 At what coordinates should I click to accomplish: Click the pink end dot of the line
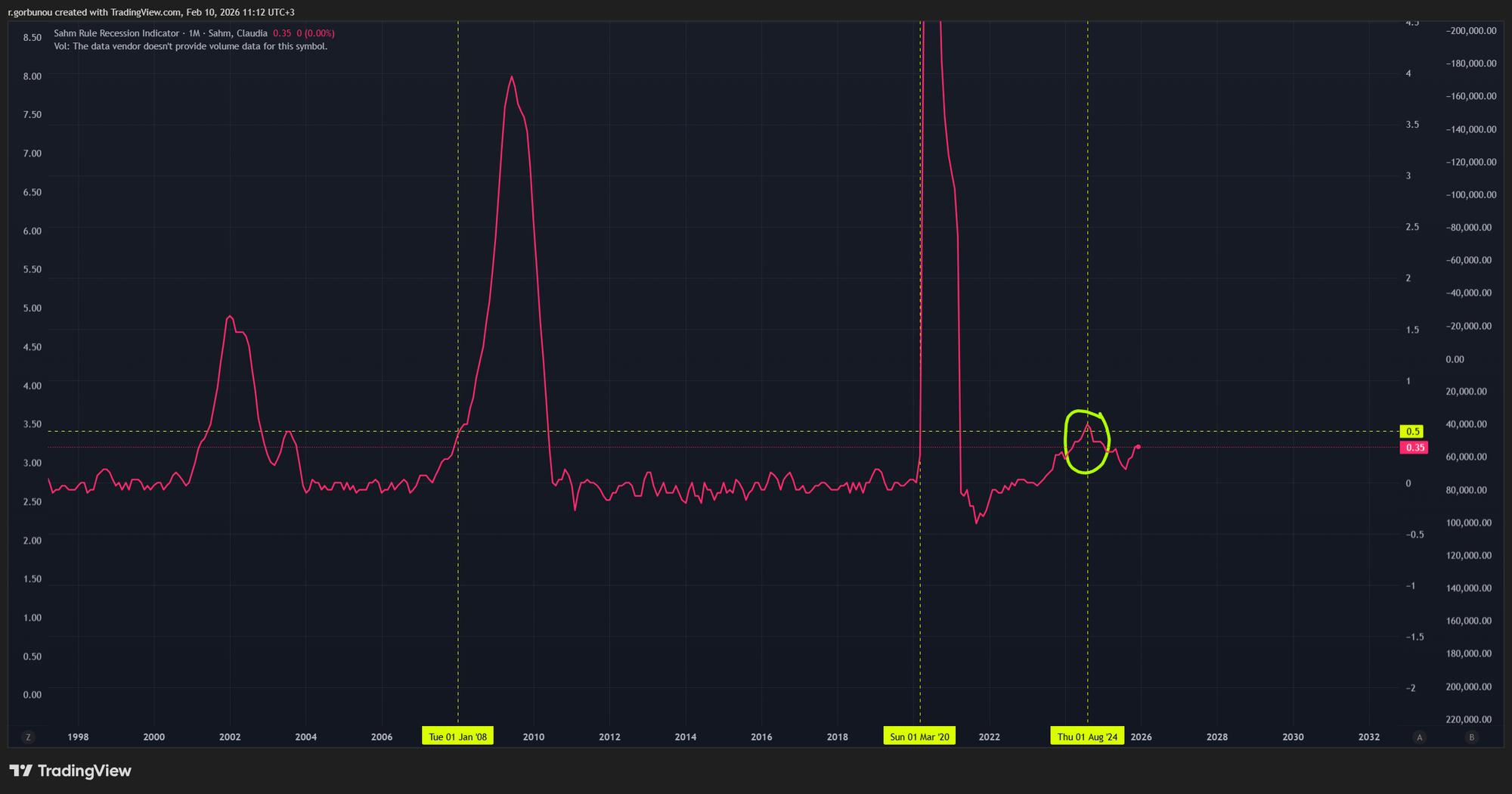(1138, 447)
